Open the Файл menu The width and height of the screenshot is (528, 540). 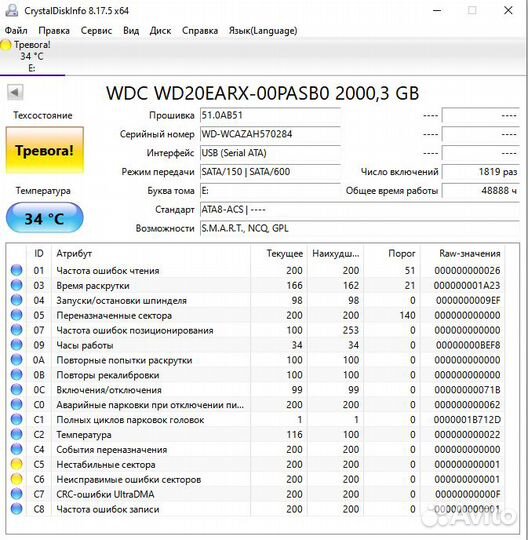(x=16, y=31)
